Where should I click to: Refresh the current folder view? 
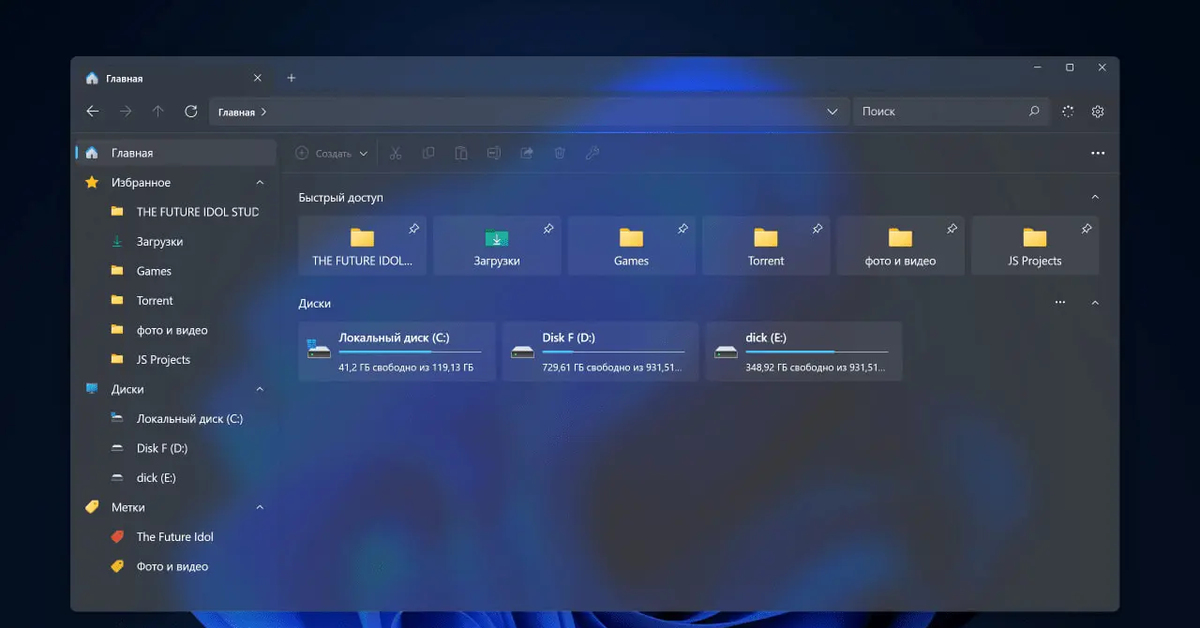pyautogui.click(x=191, y=112)
